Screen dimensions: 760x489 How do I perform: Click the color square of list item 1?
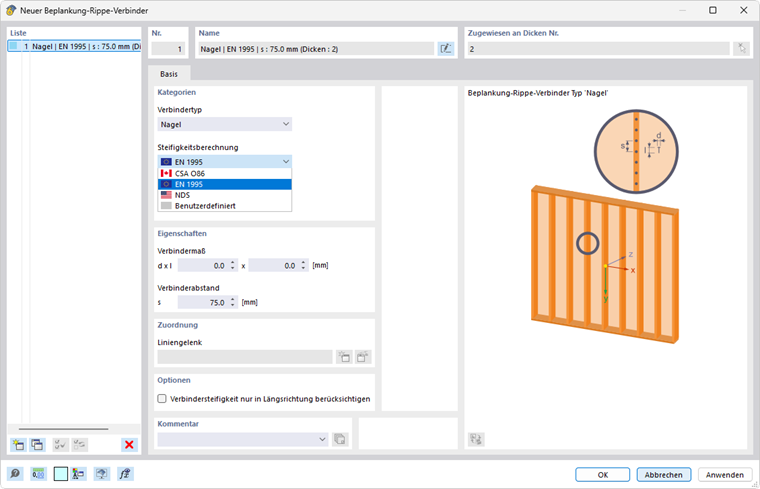pos(14,46)
